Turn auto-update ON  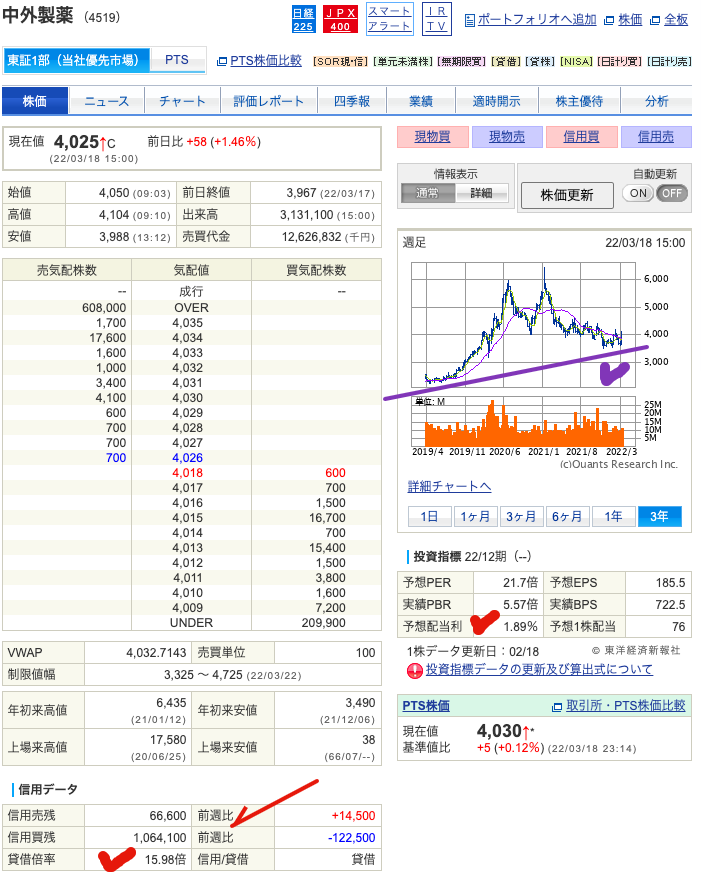click(638, 193)
